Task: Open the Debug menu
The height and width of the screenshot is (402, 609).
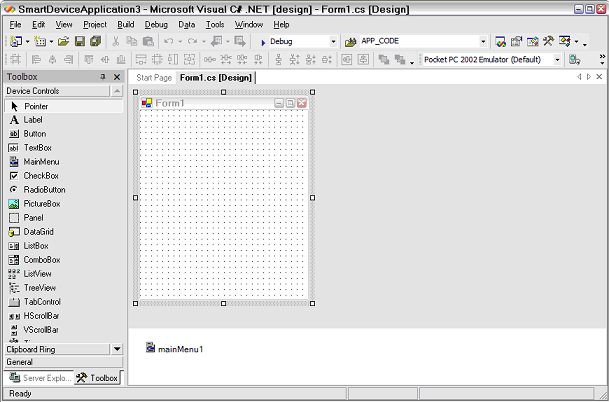Action: pos(156,24)
